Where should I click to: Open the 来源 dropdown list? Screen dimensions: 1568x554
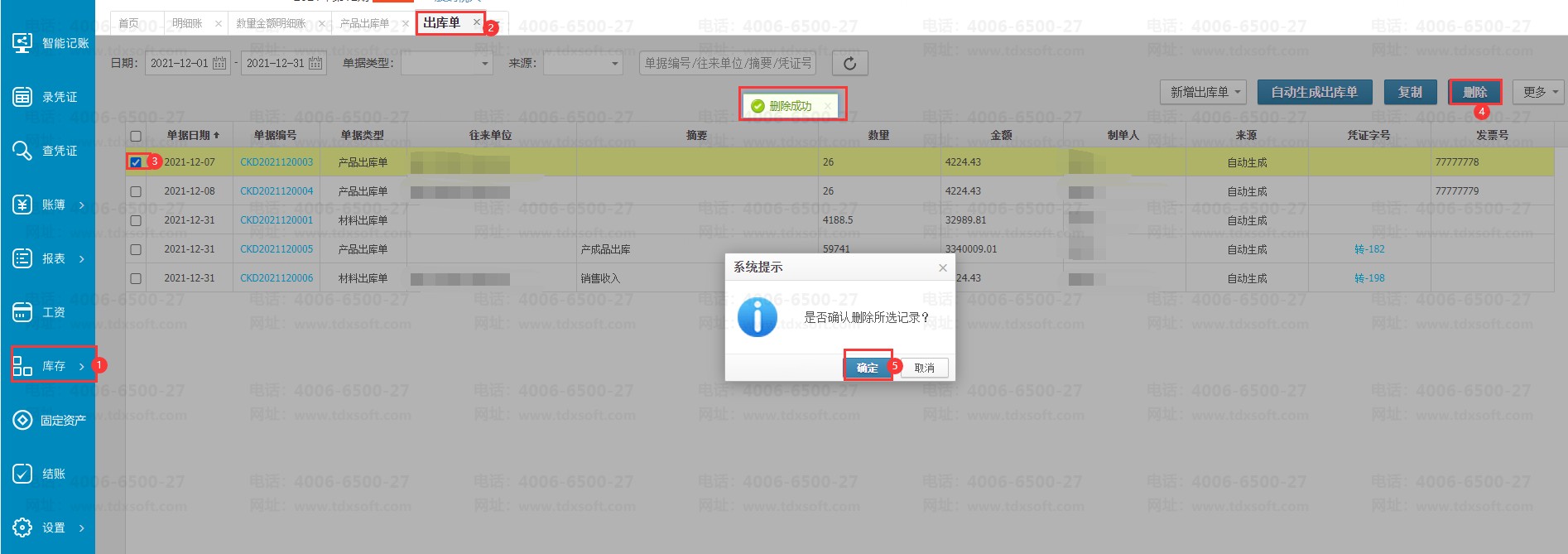click(x=614, y=63)
